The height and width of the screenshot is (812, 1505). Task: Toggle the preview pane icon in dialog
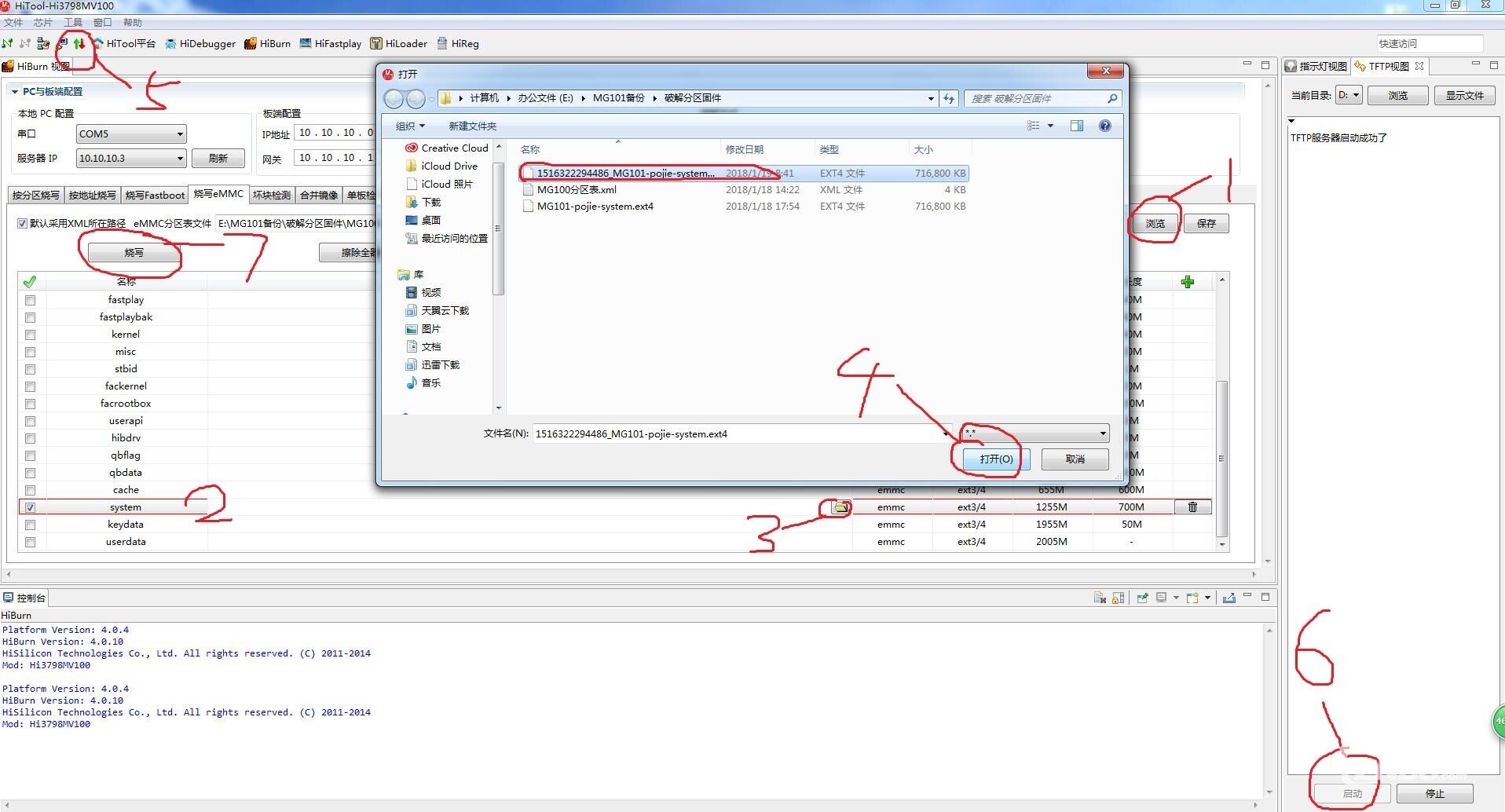pos(1077,126)
